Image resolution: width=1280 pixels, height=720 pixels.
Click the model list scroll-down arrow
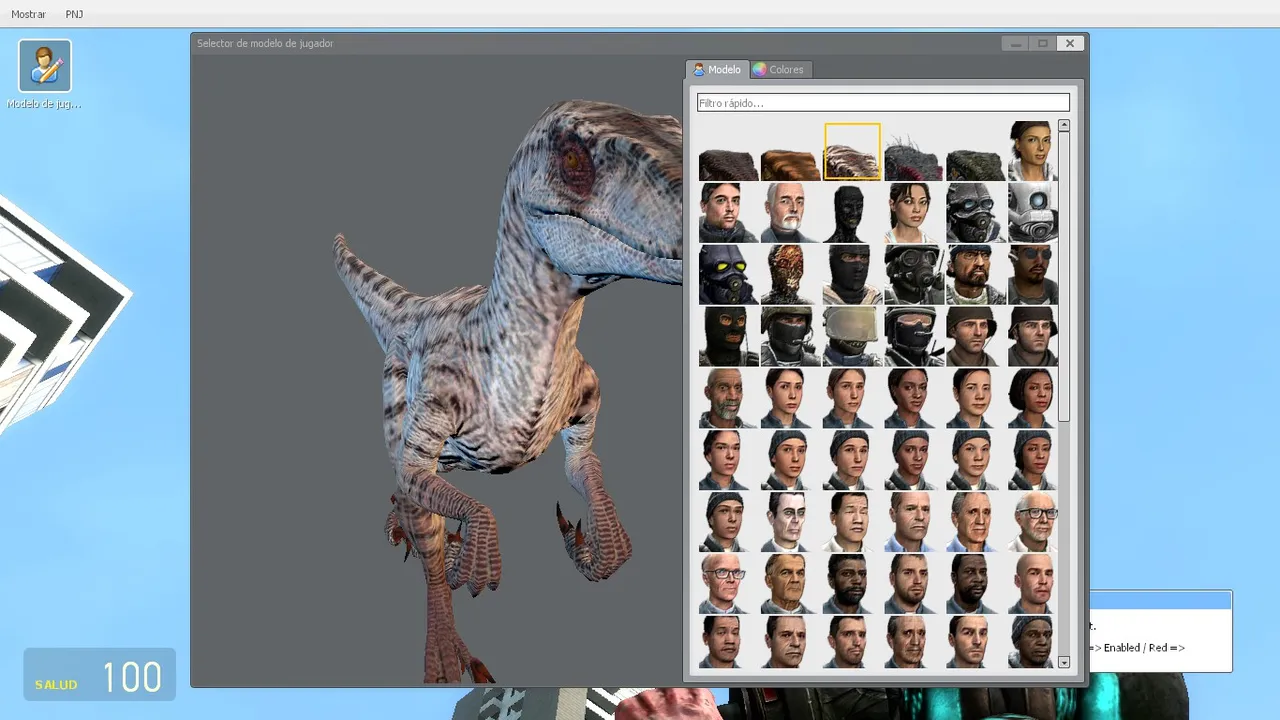click(x=1064, y=662)
